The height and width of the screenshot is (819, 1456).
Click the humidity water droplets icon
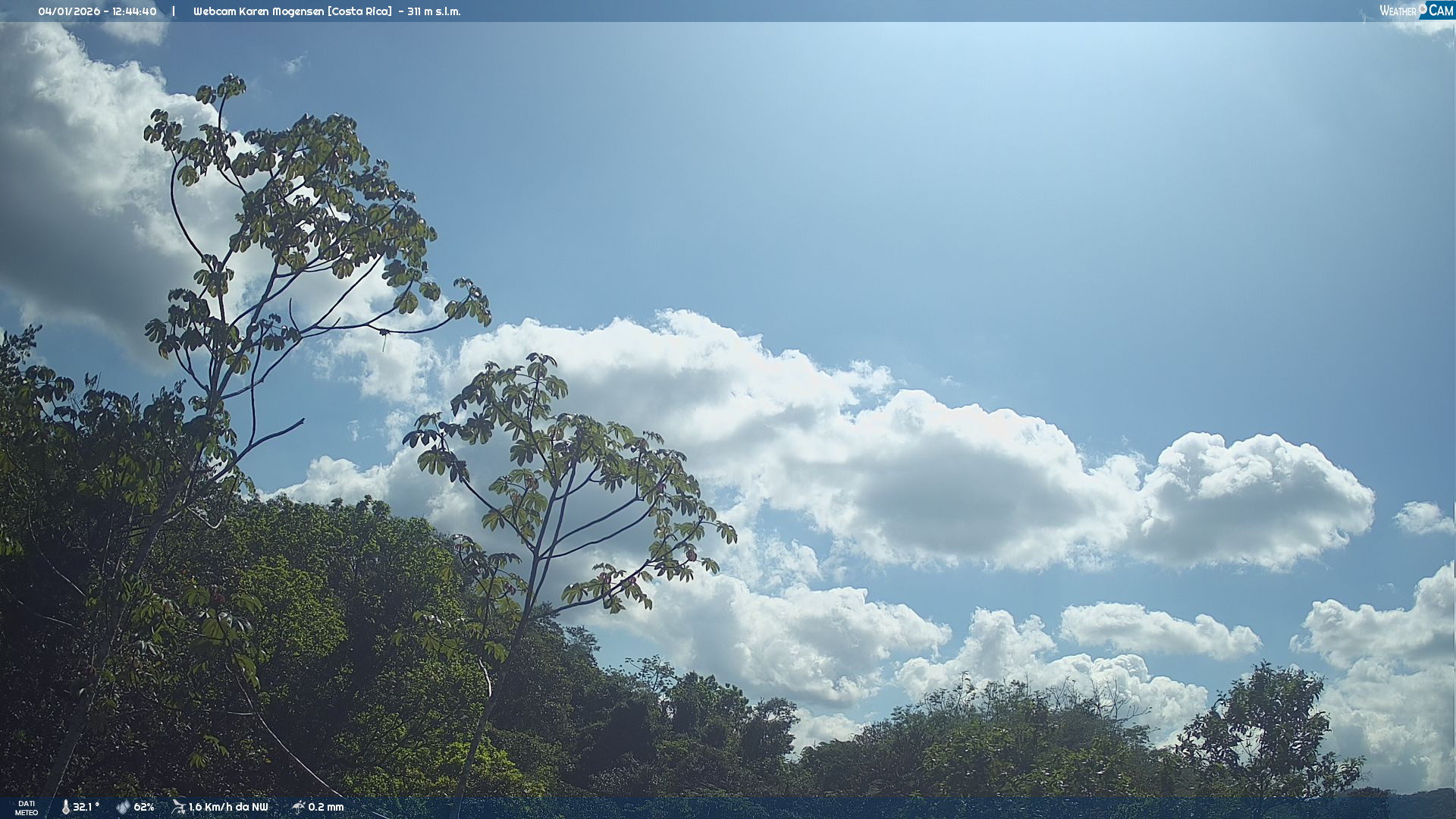click(123, 807)
